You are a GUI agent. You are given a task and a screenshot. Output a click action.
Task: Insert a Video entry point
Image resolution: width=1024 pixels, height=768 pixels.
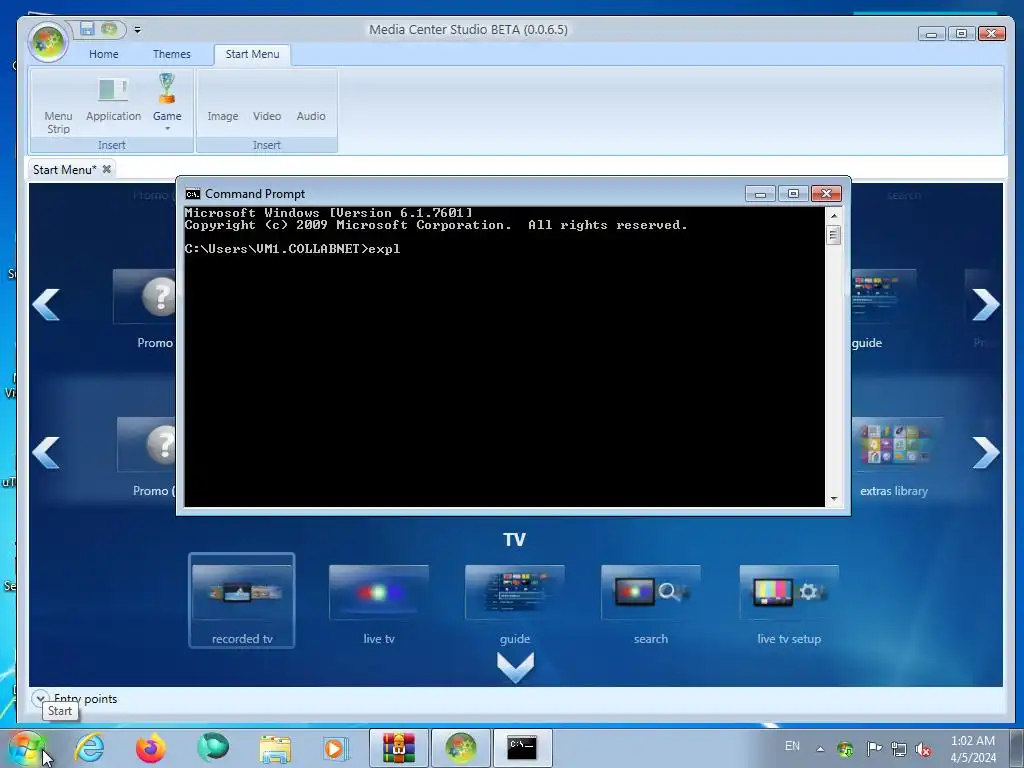(267, 116)
